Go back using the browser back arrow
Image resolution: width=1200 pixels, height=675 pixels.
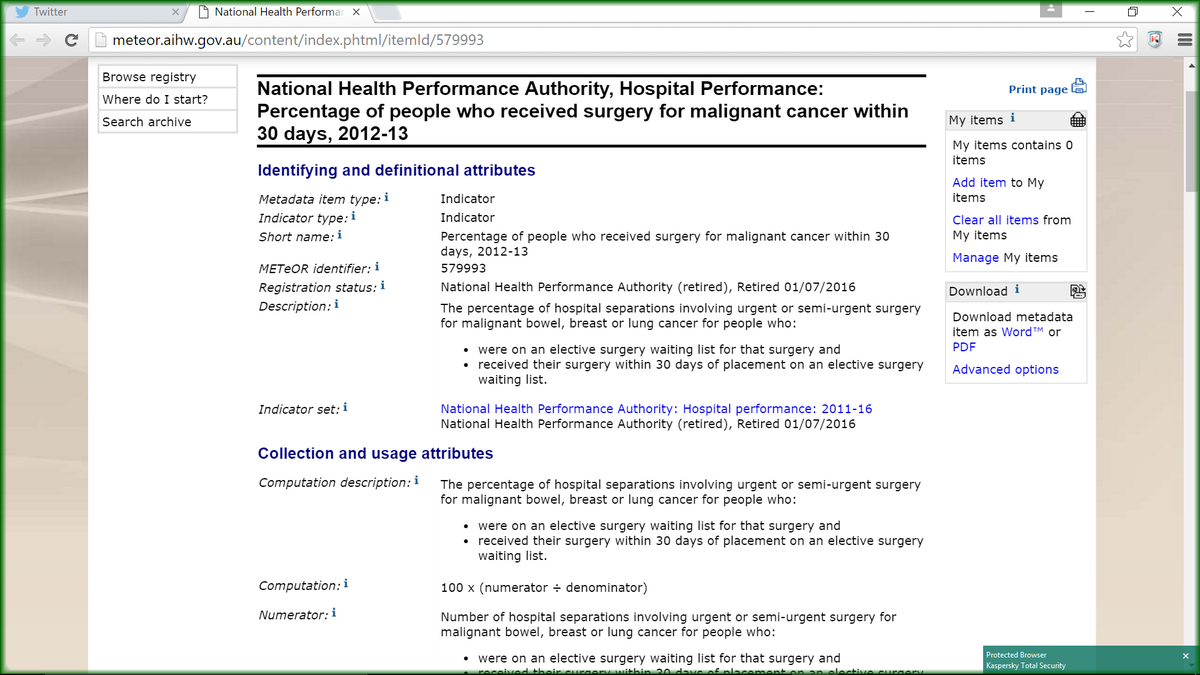pyautogui.click(x=18, y=40)
